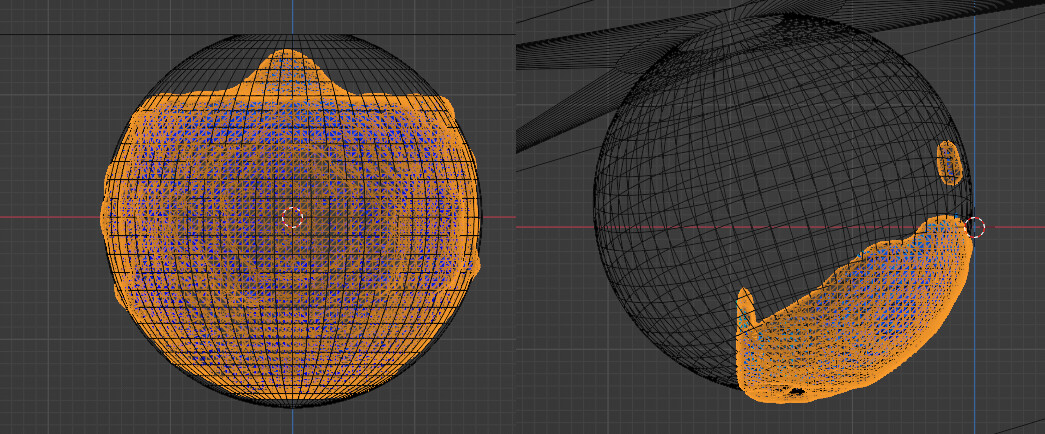
Task: Click the 3D cursor in the right viewport
Action: coord(974,227)
